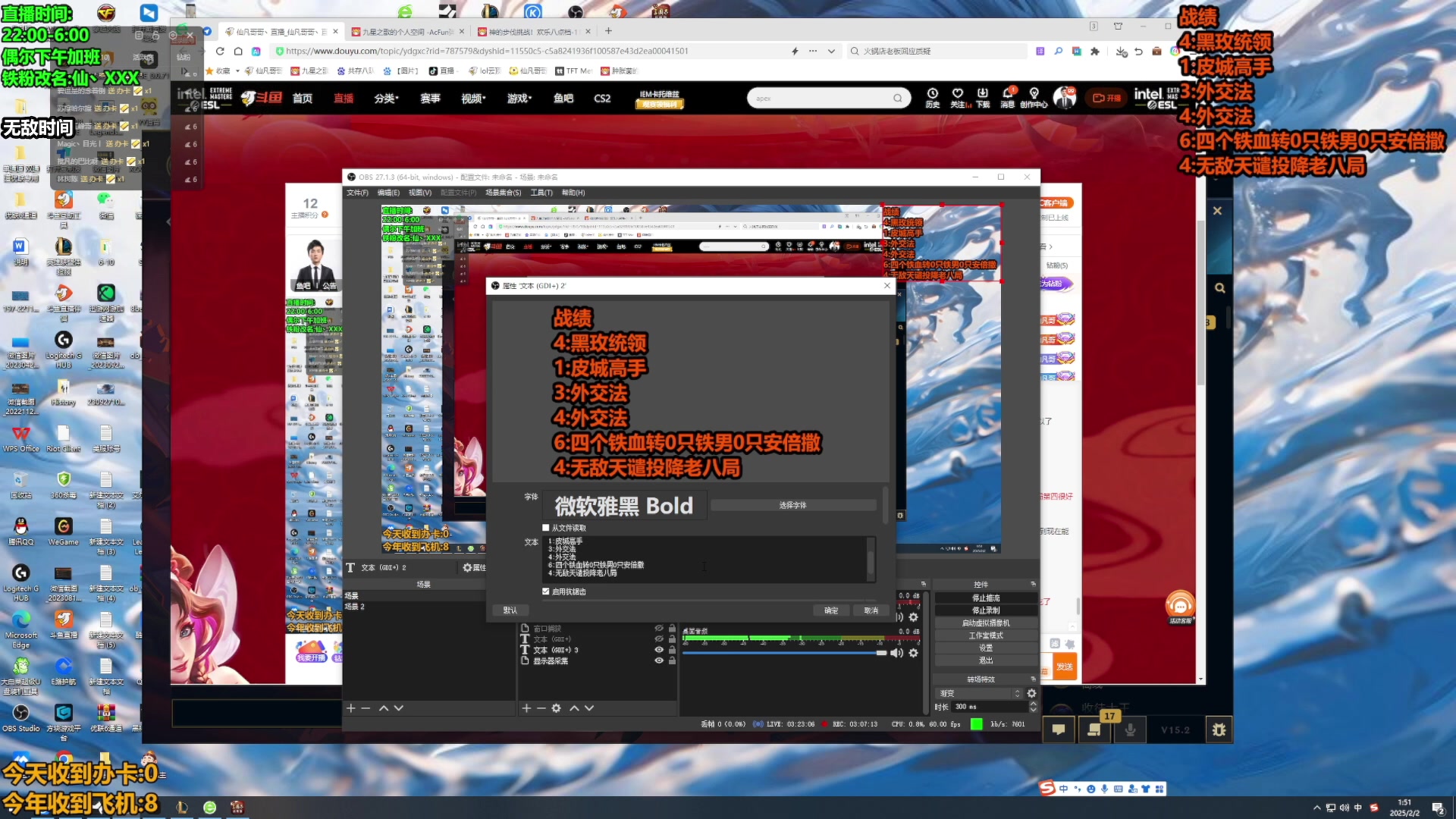The width and height of the screenshot is (1456, 819).
Task: Remove selected scene with minus icon
Action: pyautogui.click(x=366, y=708)
